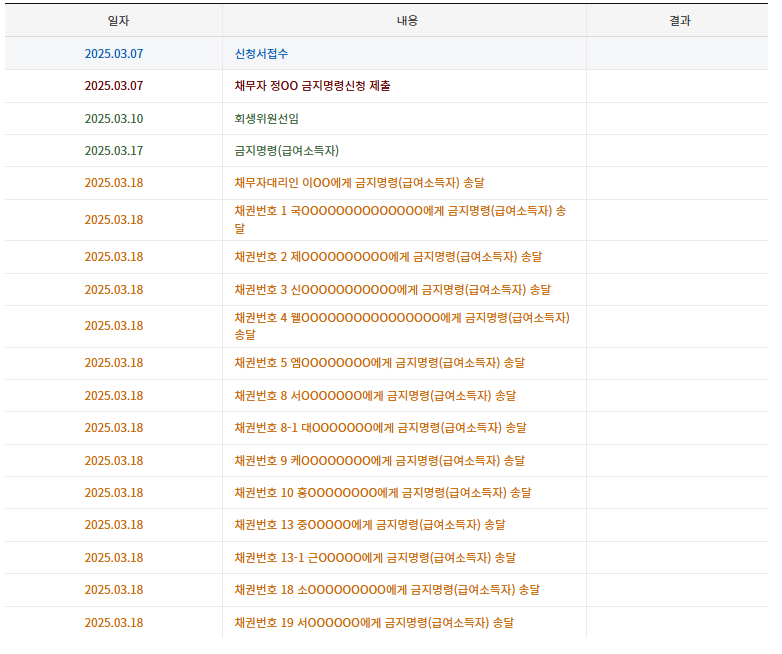The image size is (782, 654).
Task: Select the 채권번호 5 엠O 송달 entry
Action: tap(380, 363)
